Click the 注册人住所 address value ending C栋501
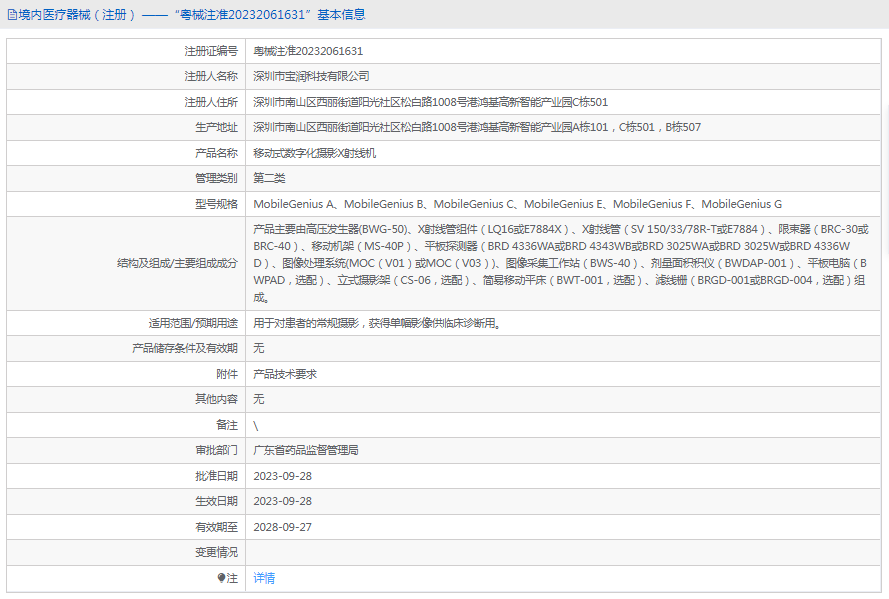Screen dimensions: 889x599 [x=430, y=102]
